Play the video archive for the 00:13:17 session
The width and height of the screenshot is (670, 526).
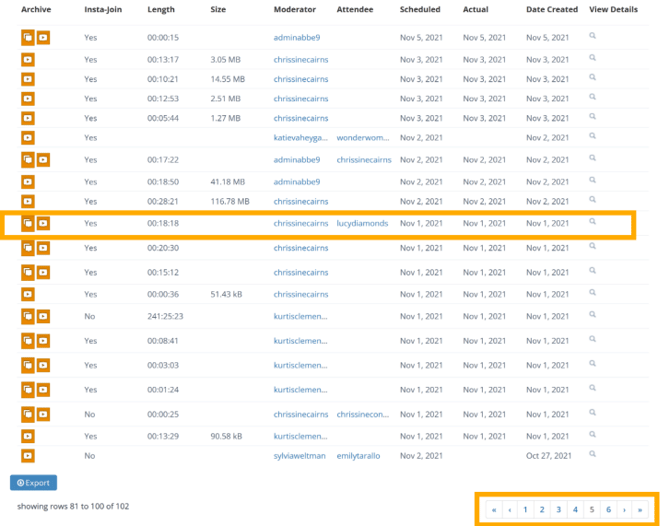(28, 60)
